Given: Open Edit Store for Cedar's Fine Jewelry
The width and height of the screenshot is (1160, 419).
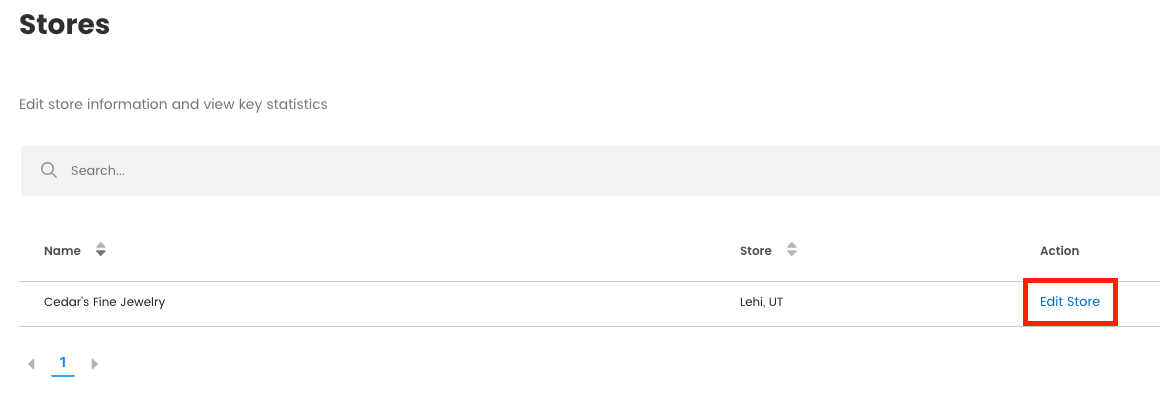Looking at the screenshot, I should 1069,302.
